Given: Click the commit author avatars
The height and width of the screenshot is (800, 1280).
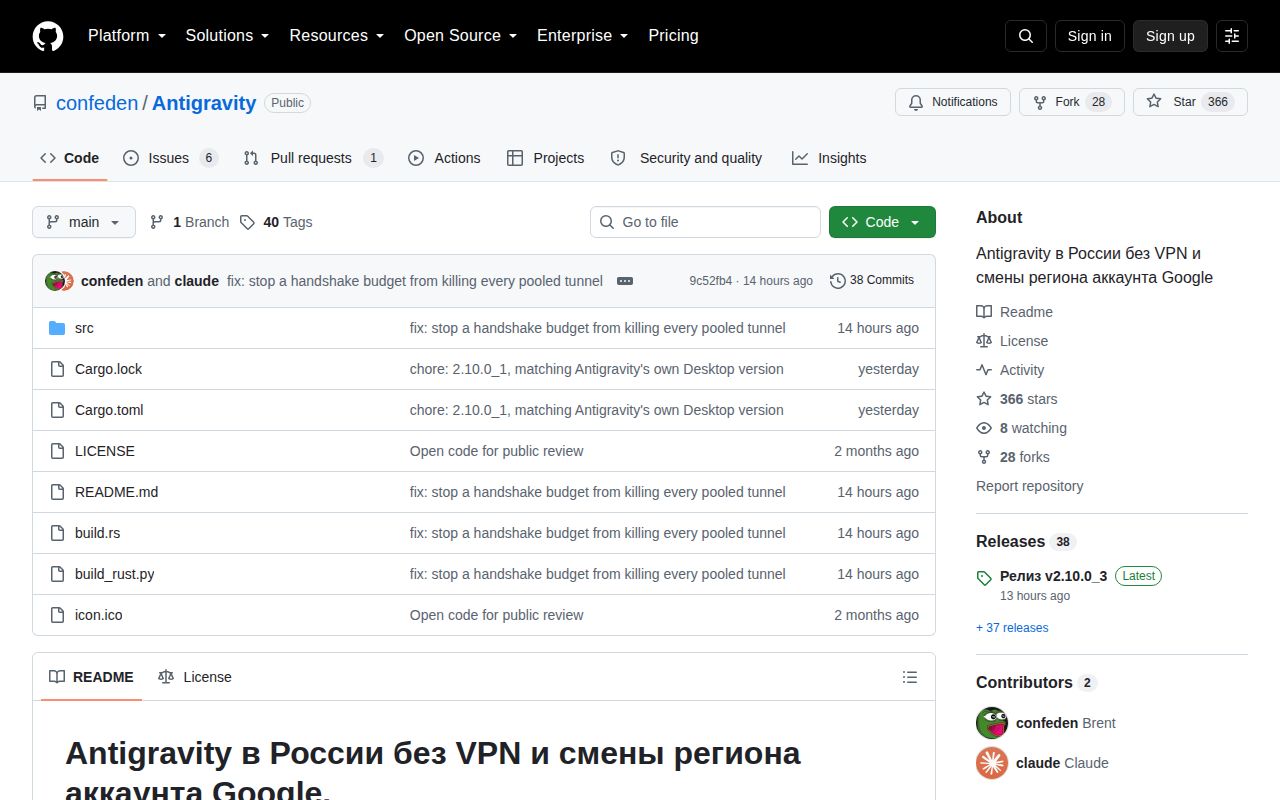Looking at the screenshot, I should [59, 281].
